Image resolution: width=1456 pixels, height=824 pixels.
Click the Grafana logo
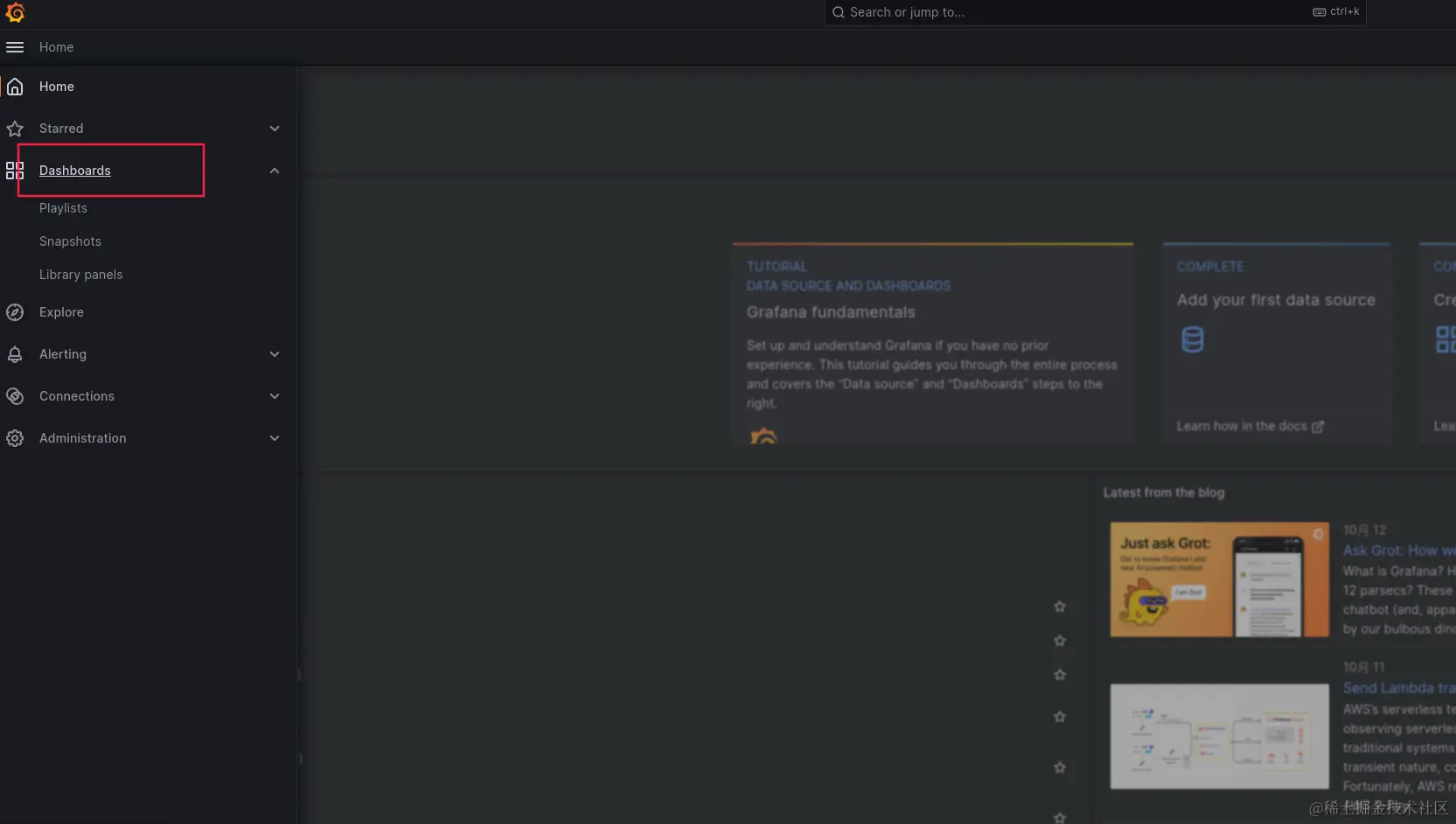tap(15, 12)
